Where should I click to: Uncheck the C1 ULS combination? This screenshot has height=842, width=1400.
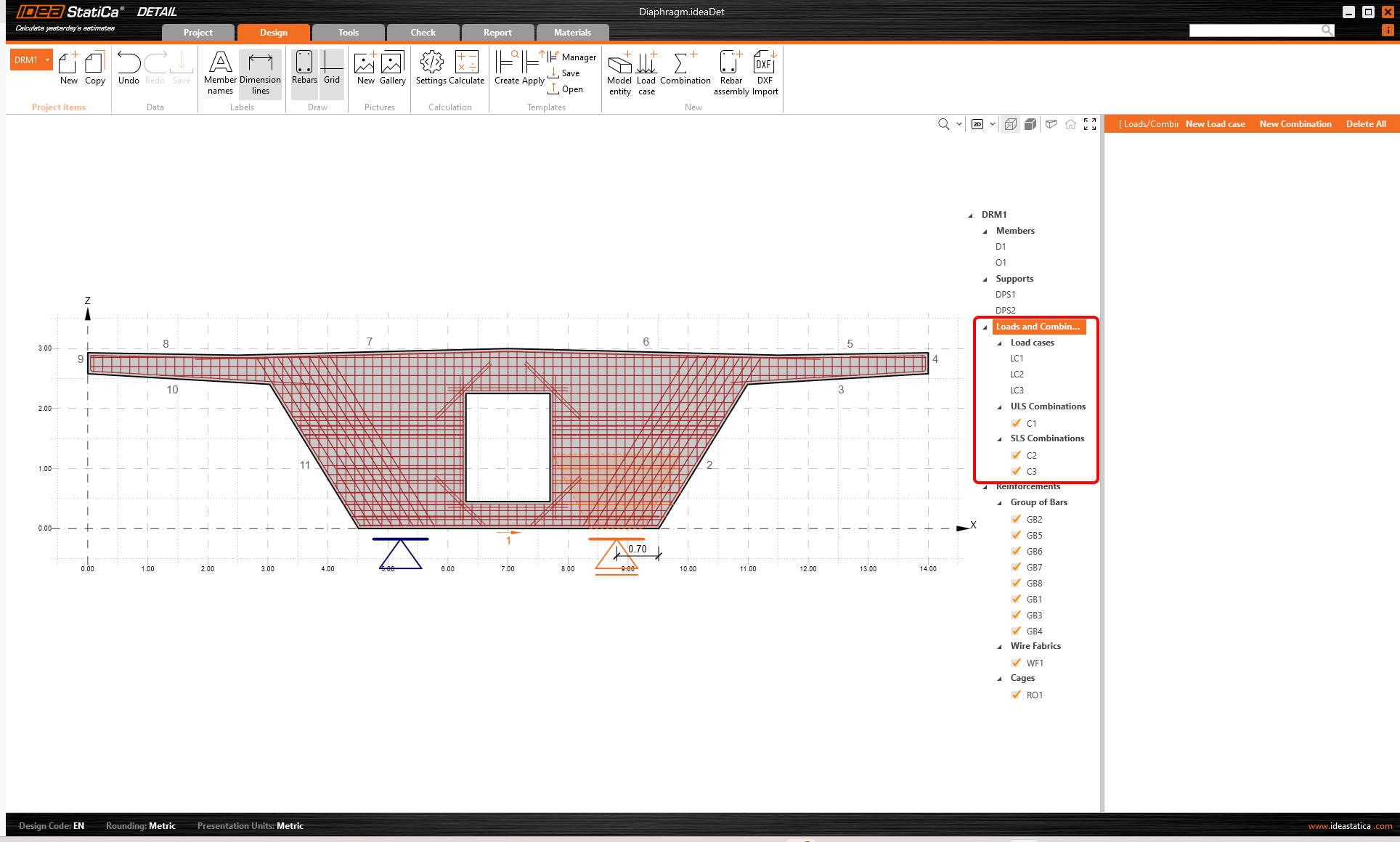tap(1017, 423)
